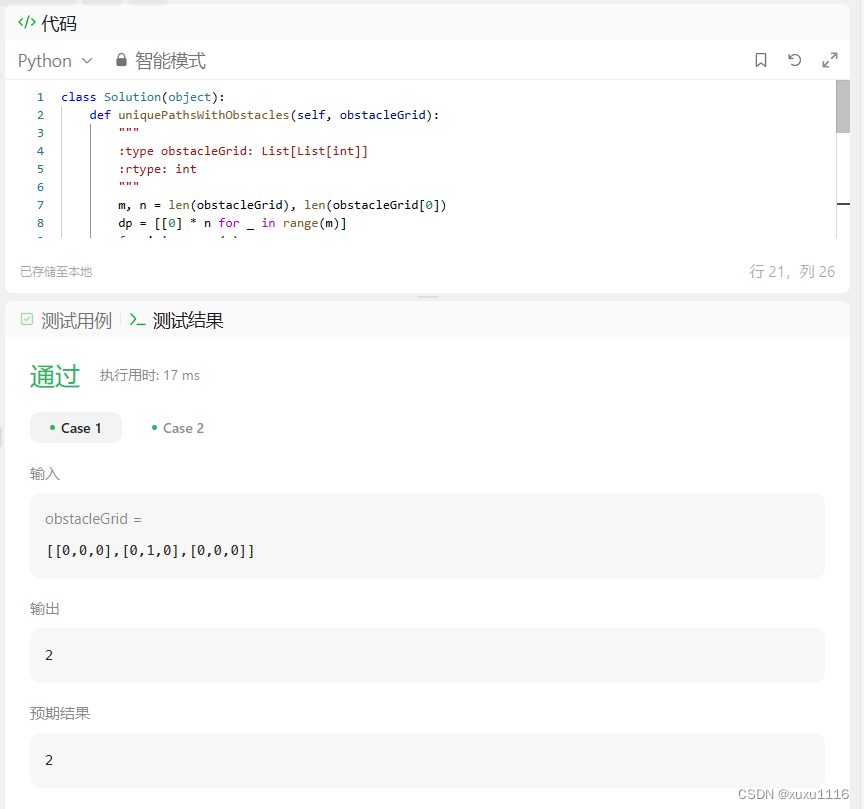Click the panel divider drag handle

click(428, 297)
